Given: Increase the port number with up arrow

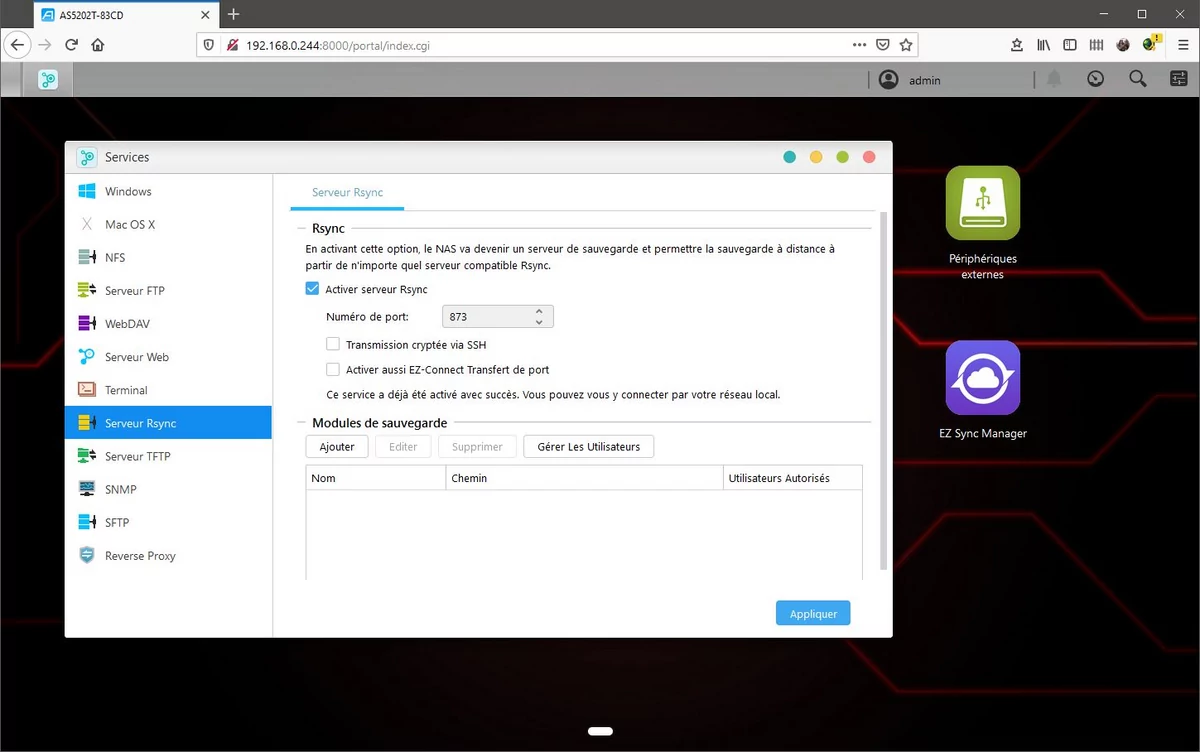Looking at the screenshot, I should click(x=539, y=311).
